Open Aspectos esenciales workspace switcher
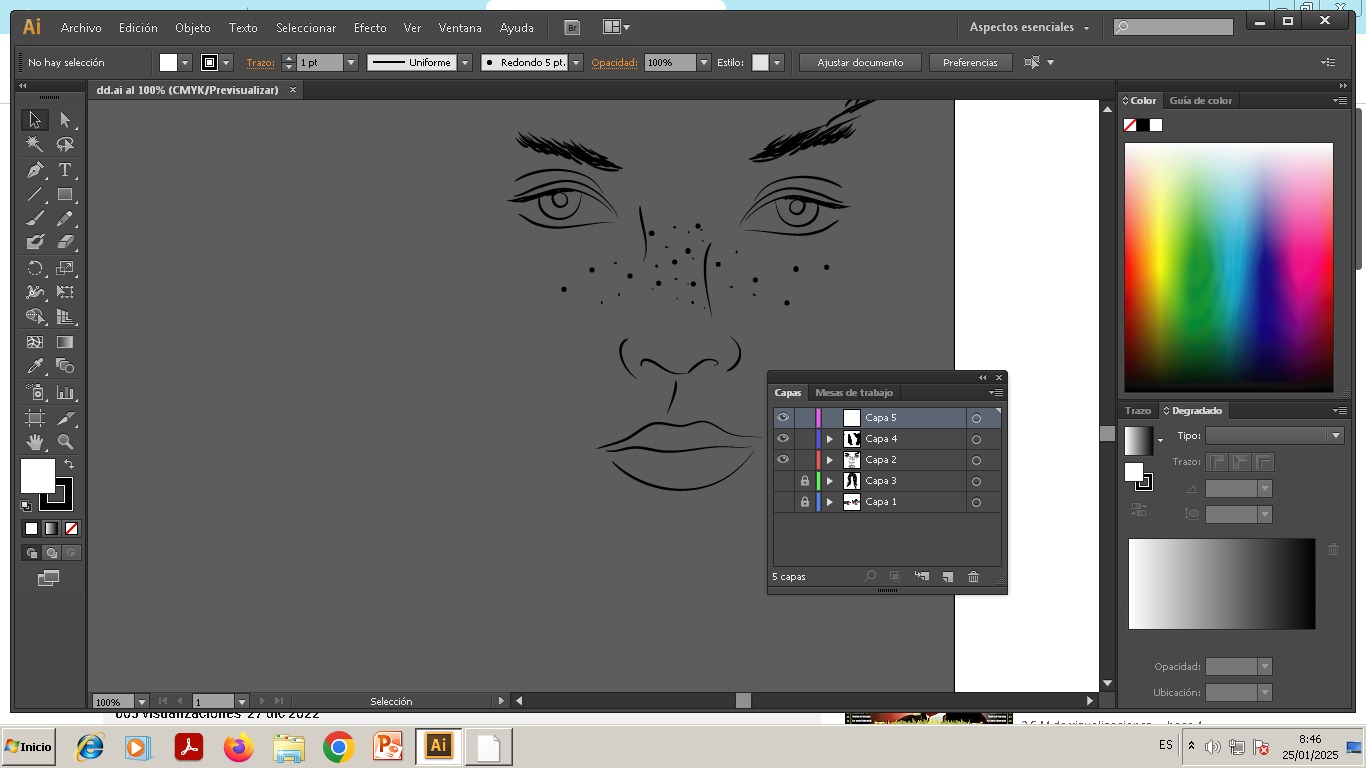Image resolution: width=1366 pixels, height=768 pixels. 1029,27
